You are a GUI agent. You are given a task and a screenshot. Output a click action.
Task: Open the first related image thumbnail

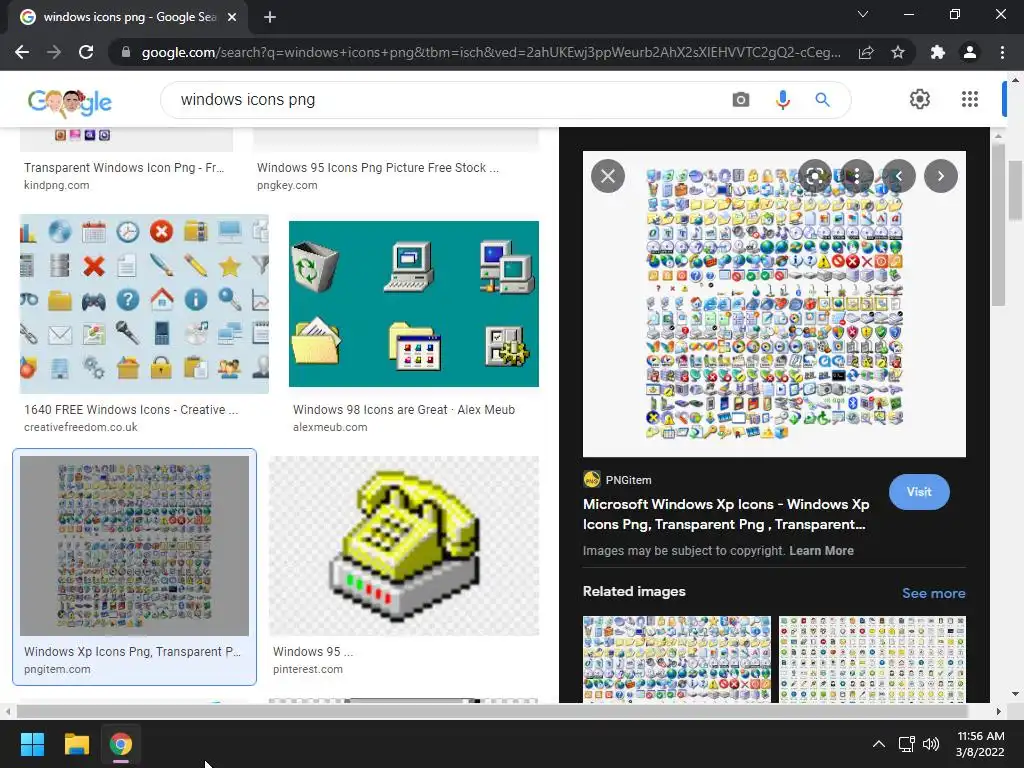[x=677, y=659]
